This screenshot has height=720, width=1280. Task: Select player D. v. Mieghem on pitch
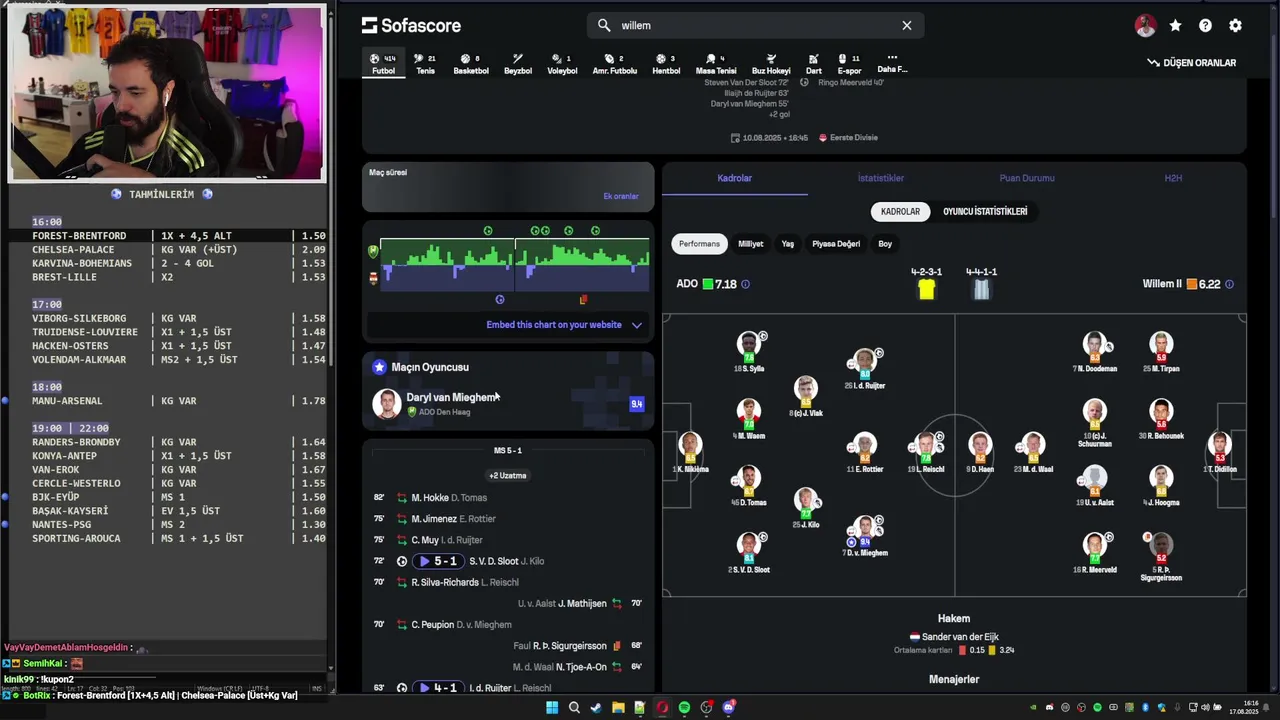(x=866, y=536)
